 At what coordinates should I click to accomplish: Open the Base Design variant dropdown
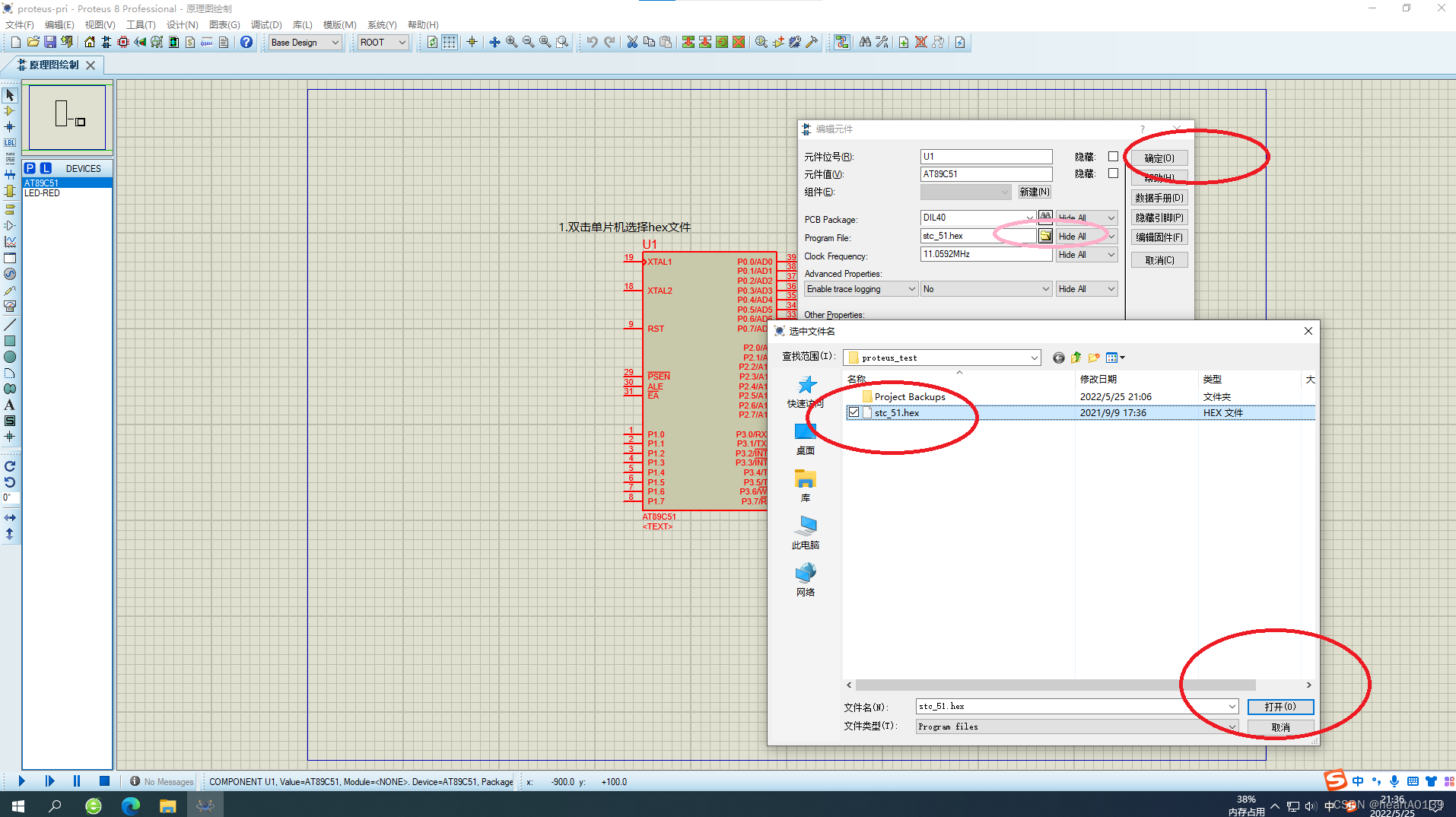click(x=305, y=43)
